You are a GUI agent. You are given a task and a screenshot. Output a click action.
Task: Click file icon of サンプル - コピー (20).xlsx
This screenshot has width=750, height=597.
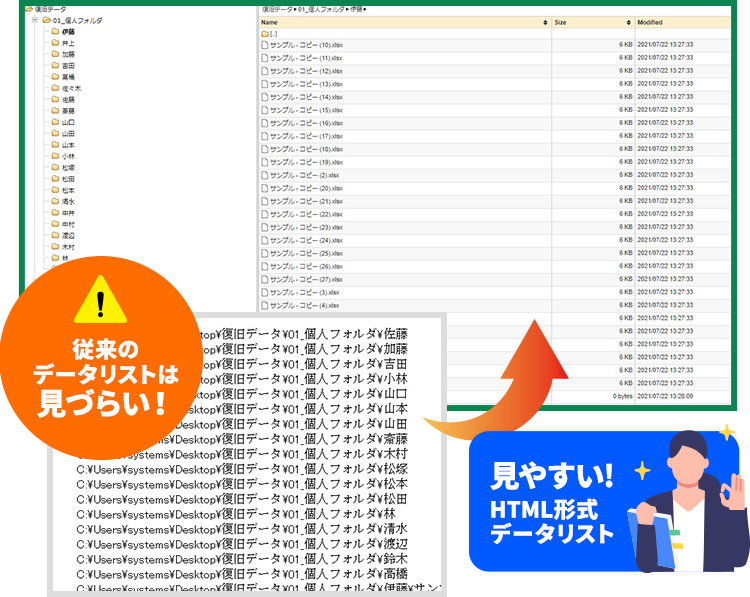pyautogui.click(x=265, y=188)
